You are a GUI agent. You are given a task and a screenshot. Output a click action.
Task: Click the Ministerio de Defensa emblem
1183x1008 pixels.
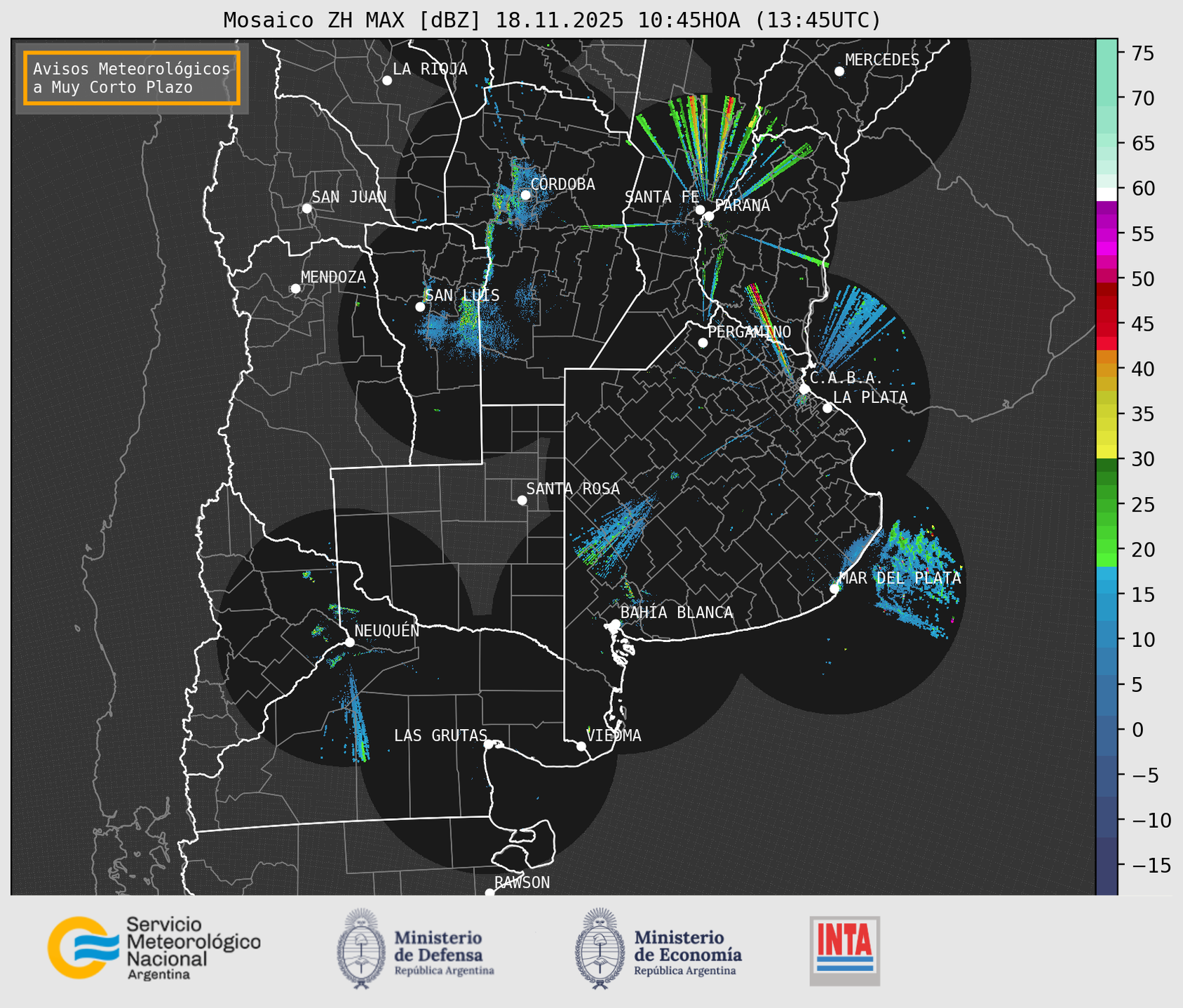[361, 948]
